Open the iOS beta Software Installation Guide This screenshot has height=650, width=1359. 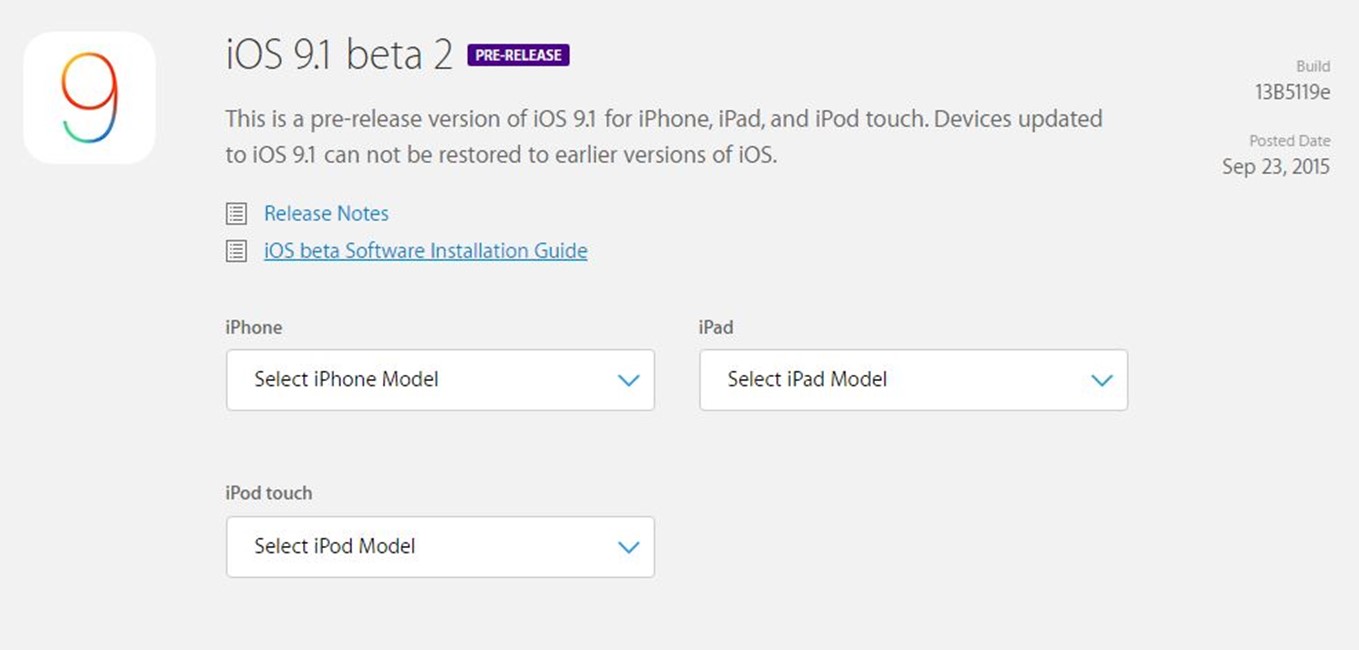[x=425, y=251]
